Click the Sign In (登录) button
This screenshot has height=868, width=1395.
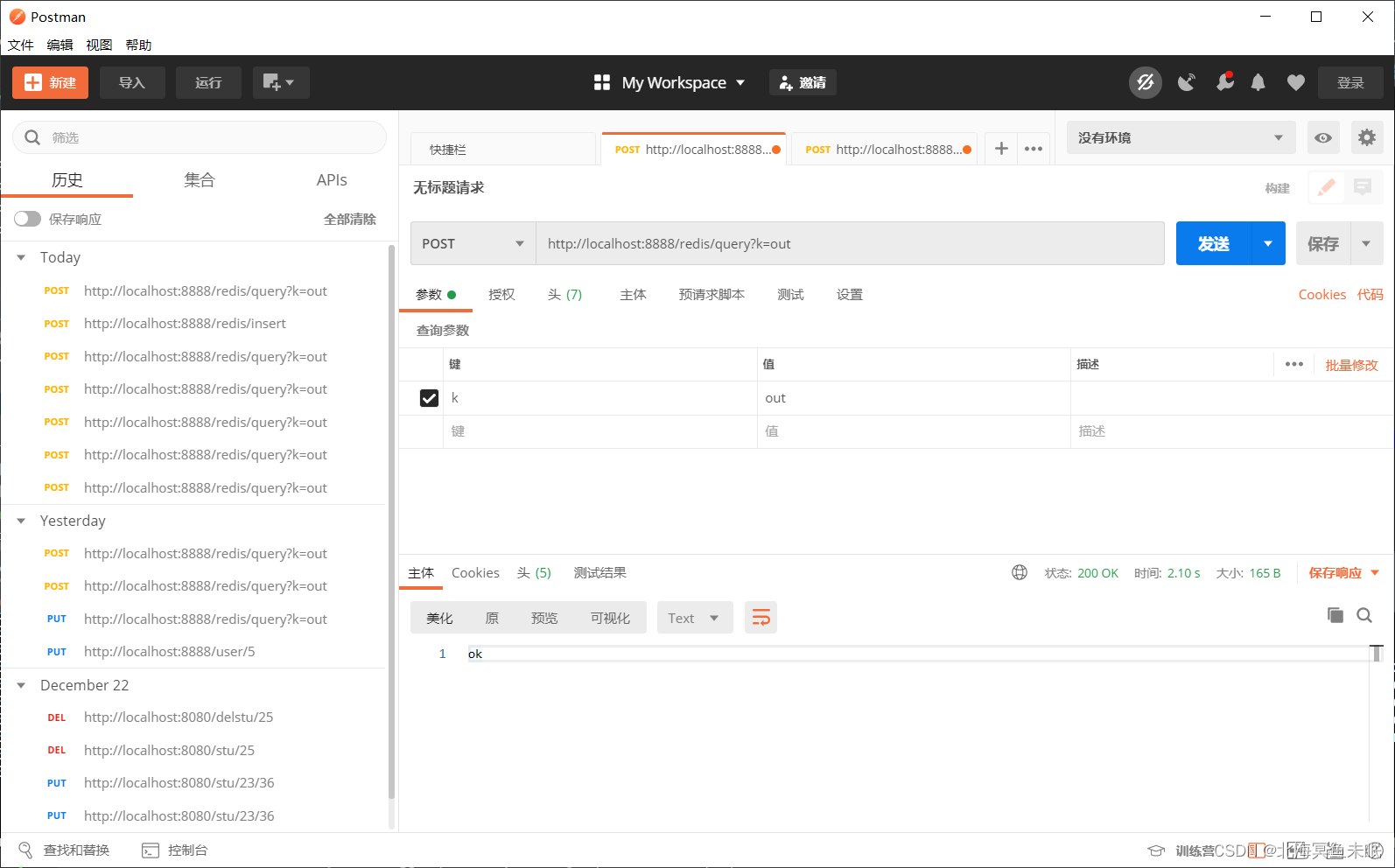(x=1350, y=82)
